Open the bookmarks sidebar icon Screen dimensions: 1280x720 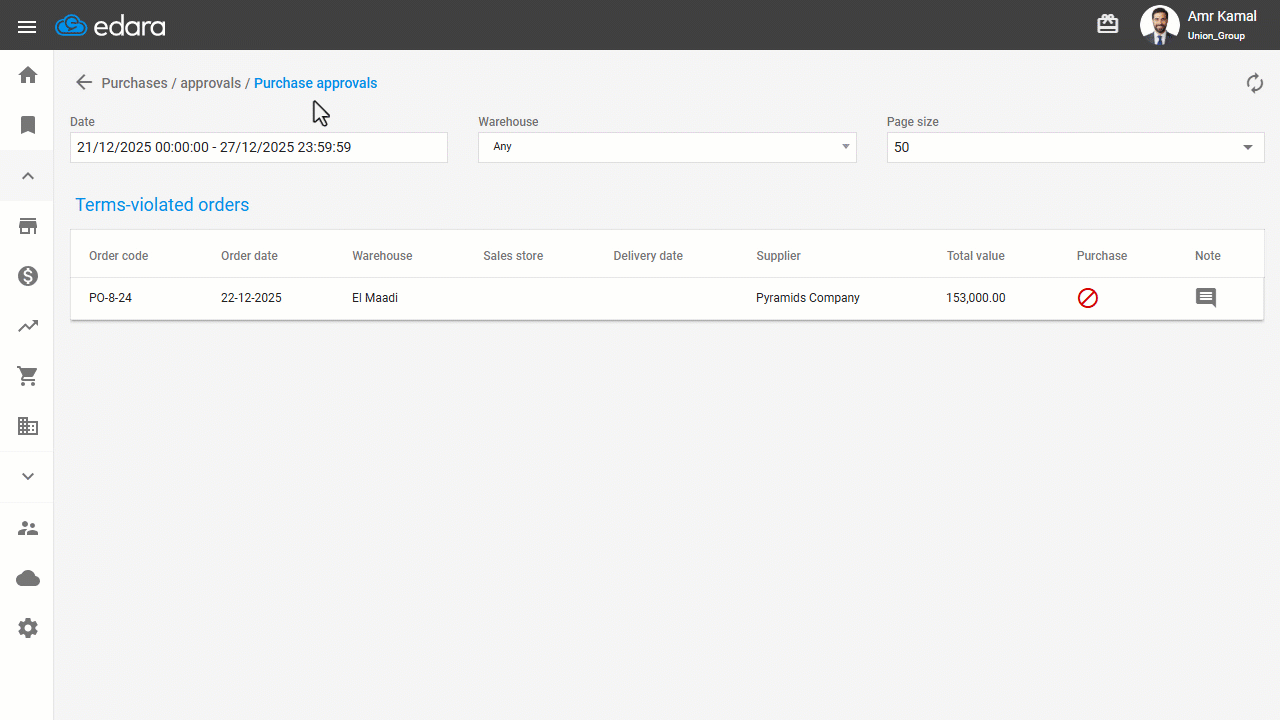coord(28,125)
